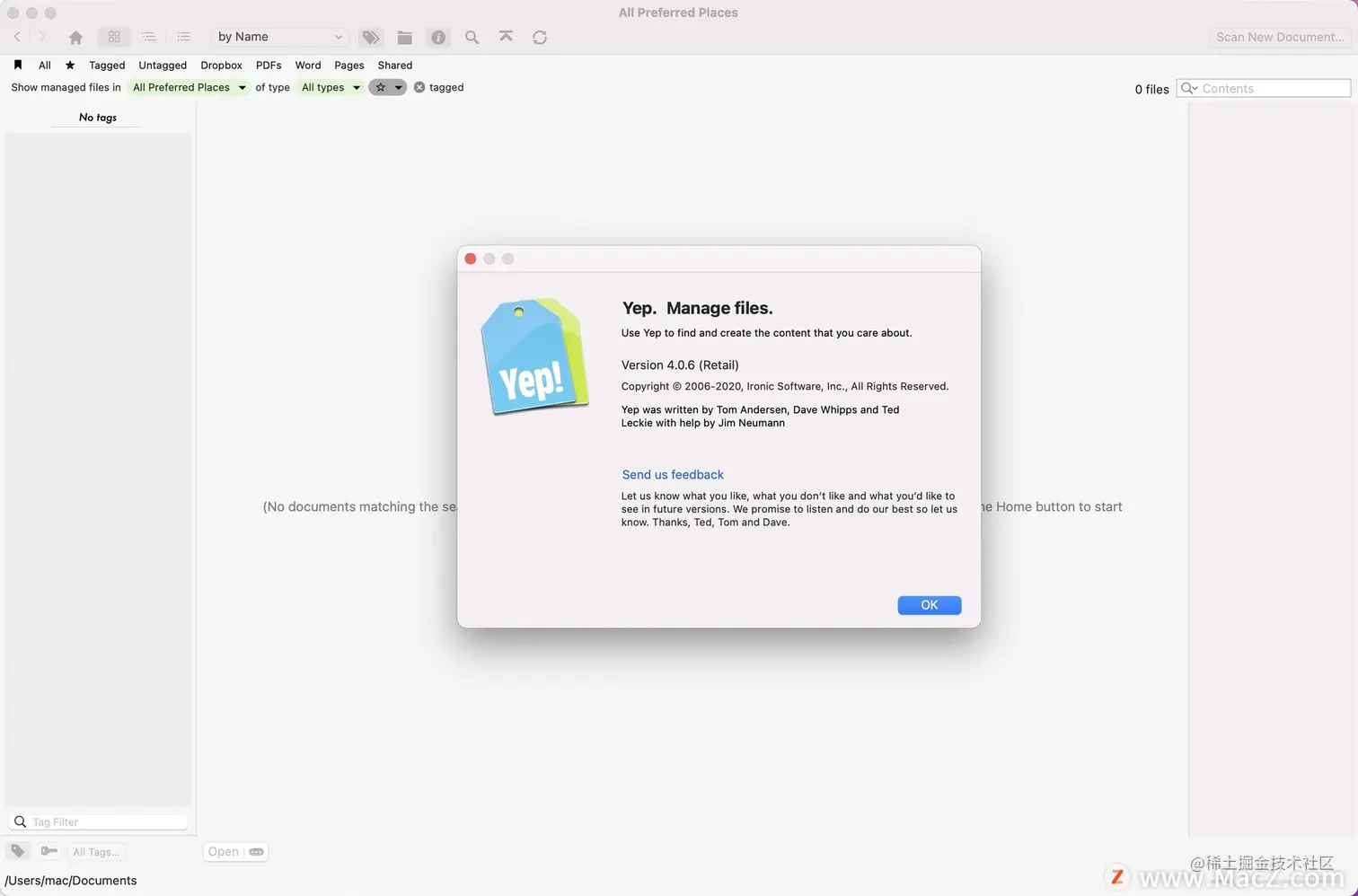Click the star icon beside Tagged
This screenshot has width=1358, height=896.
(70, 65)
